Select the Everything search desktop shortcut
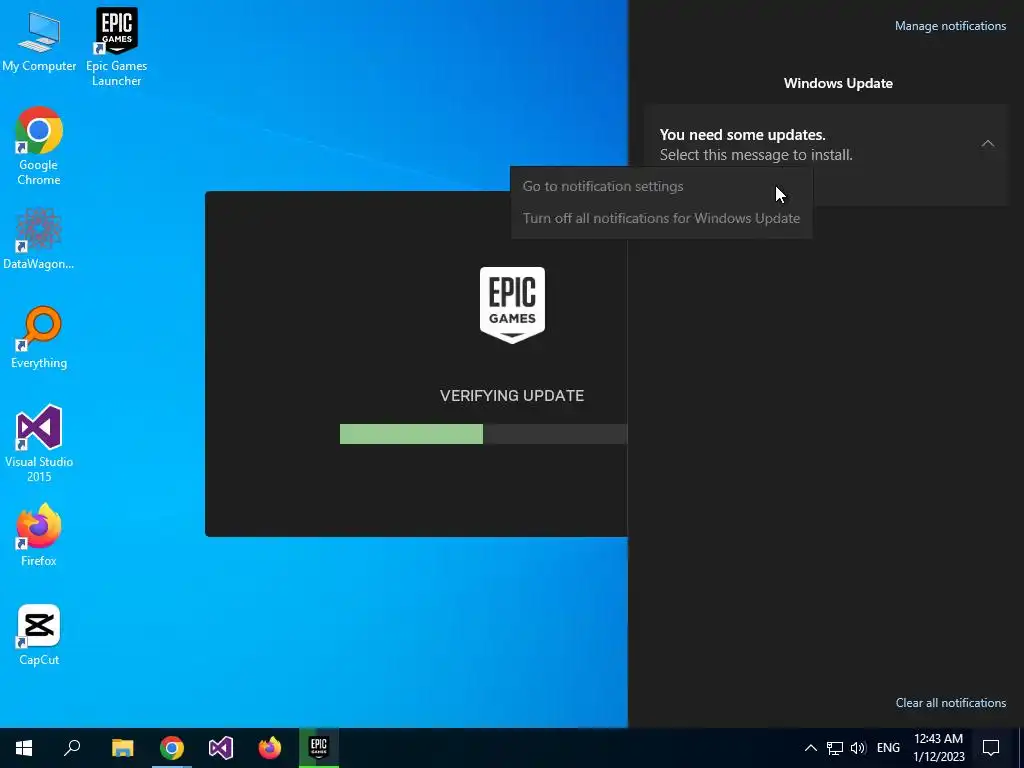1024x768 pixels. [39, 337]
